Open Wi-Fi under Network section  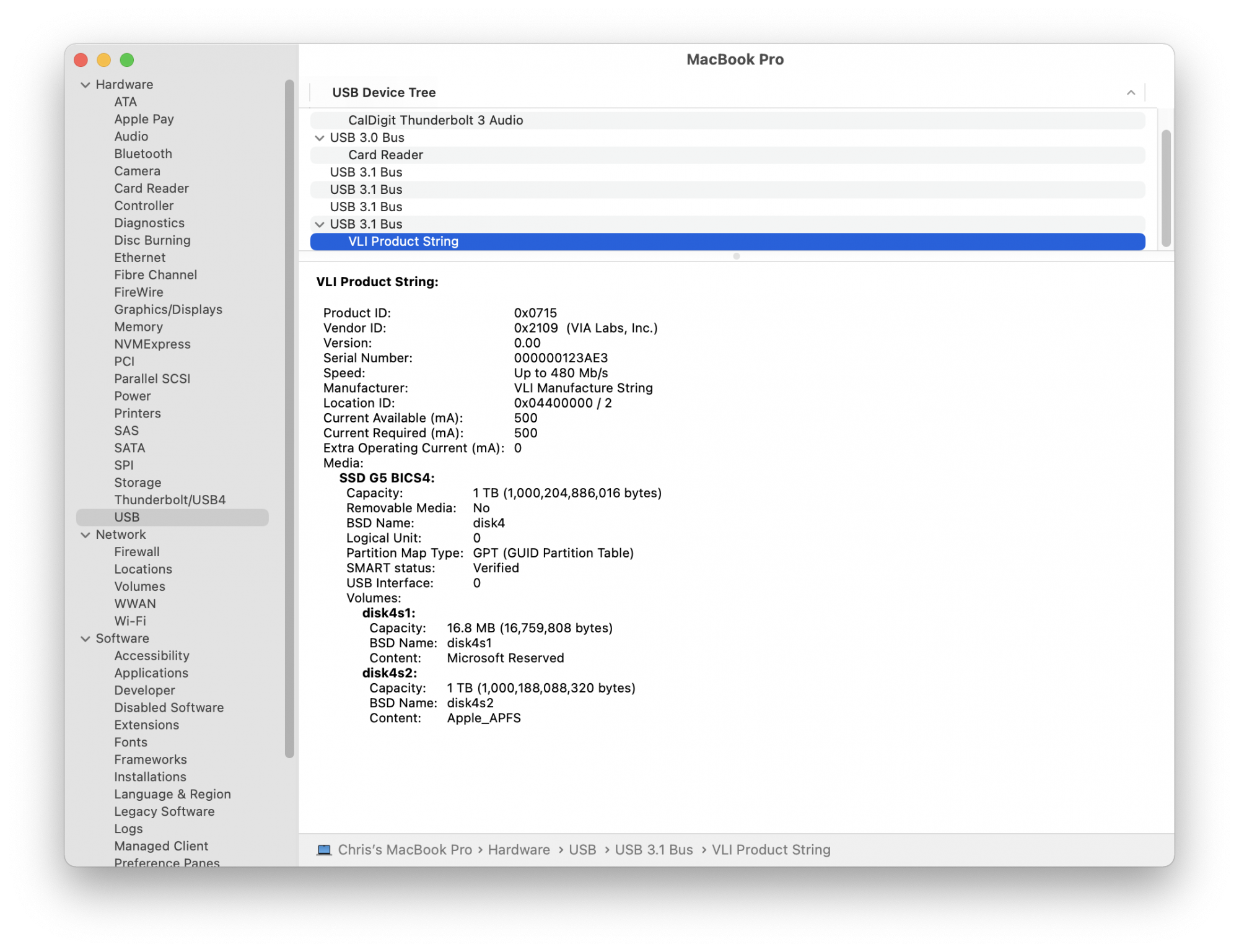[130, 621]
